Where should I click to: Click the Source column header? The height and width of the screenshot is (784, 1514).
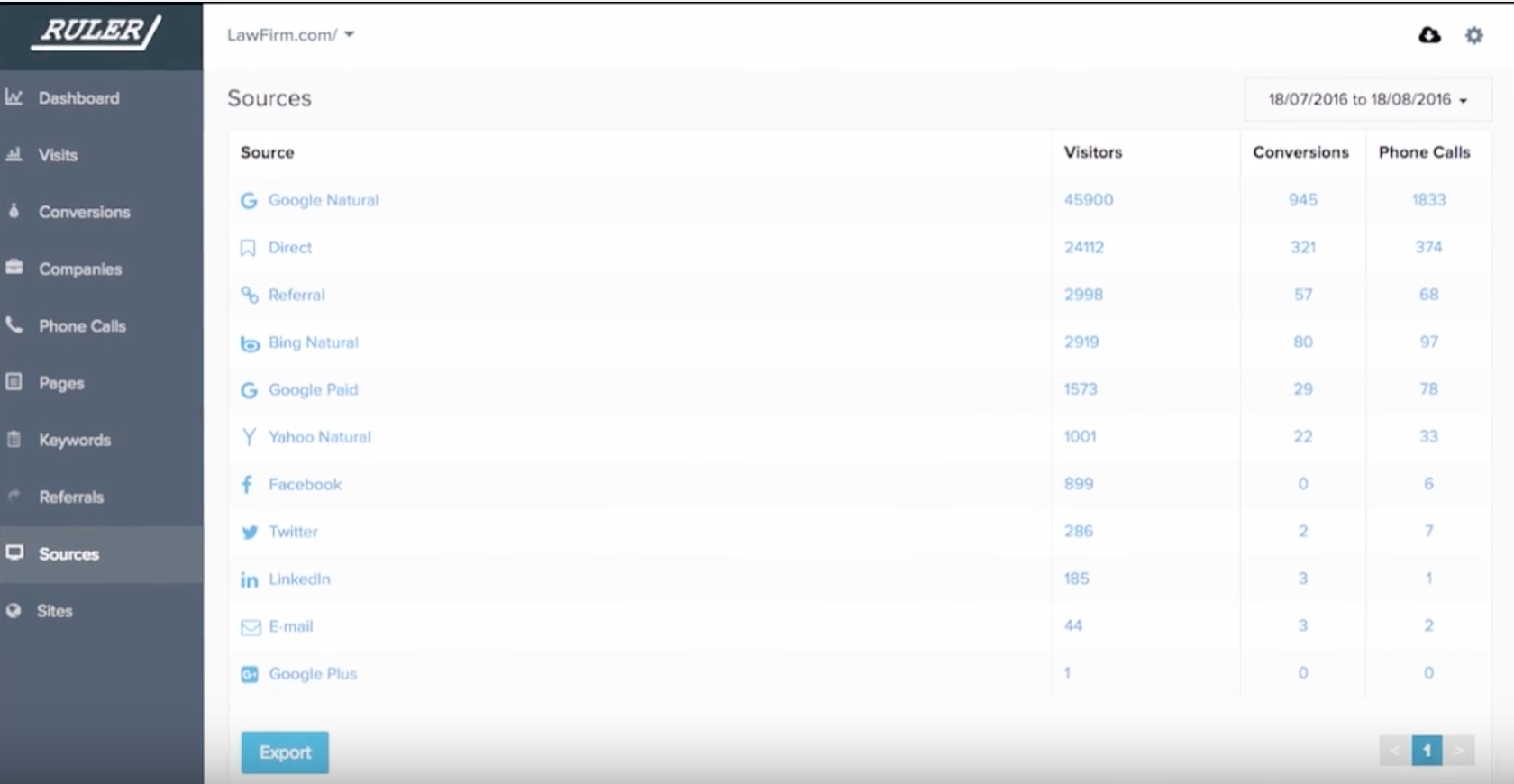pyautogui.click(x=267, y=152)
